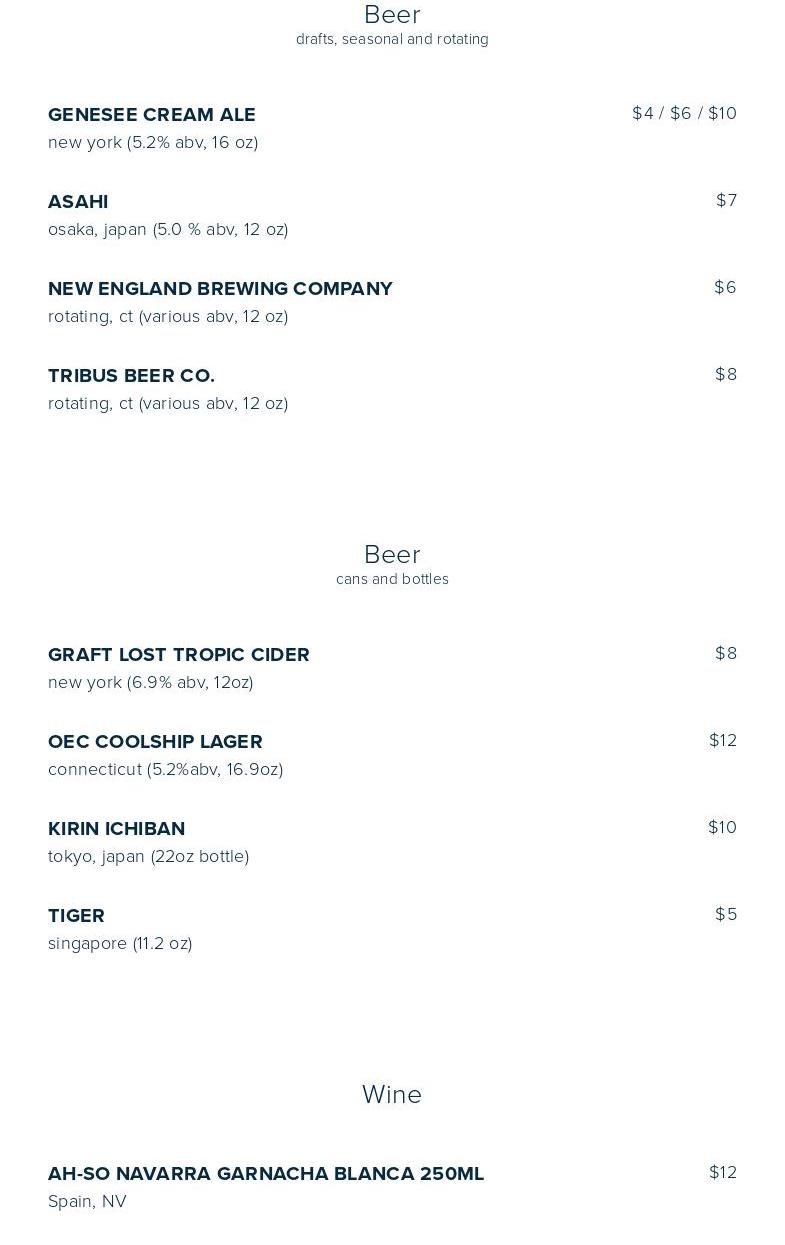The image size is (785, 1245).
Task: Click the $5 price next to Tiger
Action: click(x=726, y=915)
